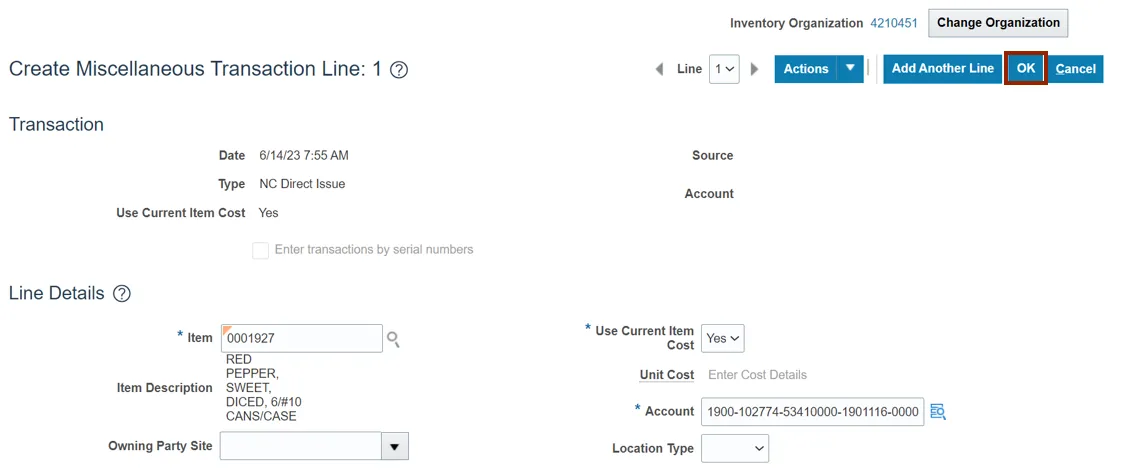Open inventory organization 4210451 link
The width and height of the screenshot is (1122, 475).
(x=894, y=23)
